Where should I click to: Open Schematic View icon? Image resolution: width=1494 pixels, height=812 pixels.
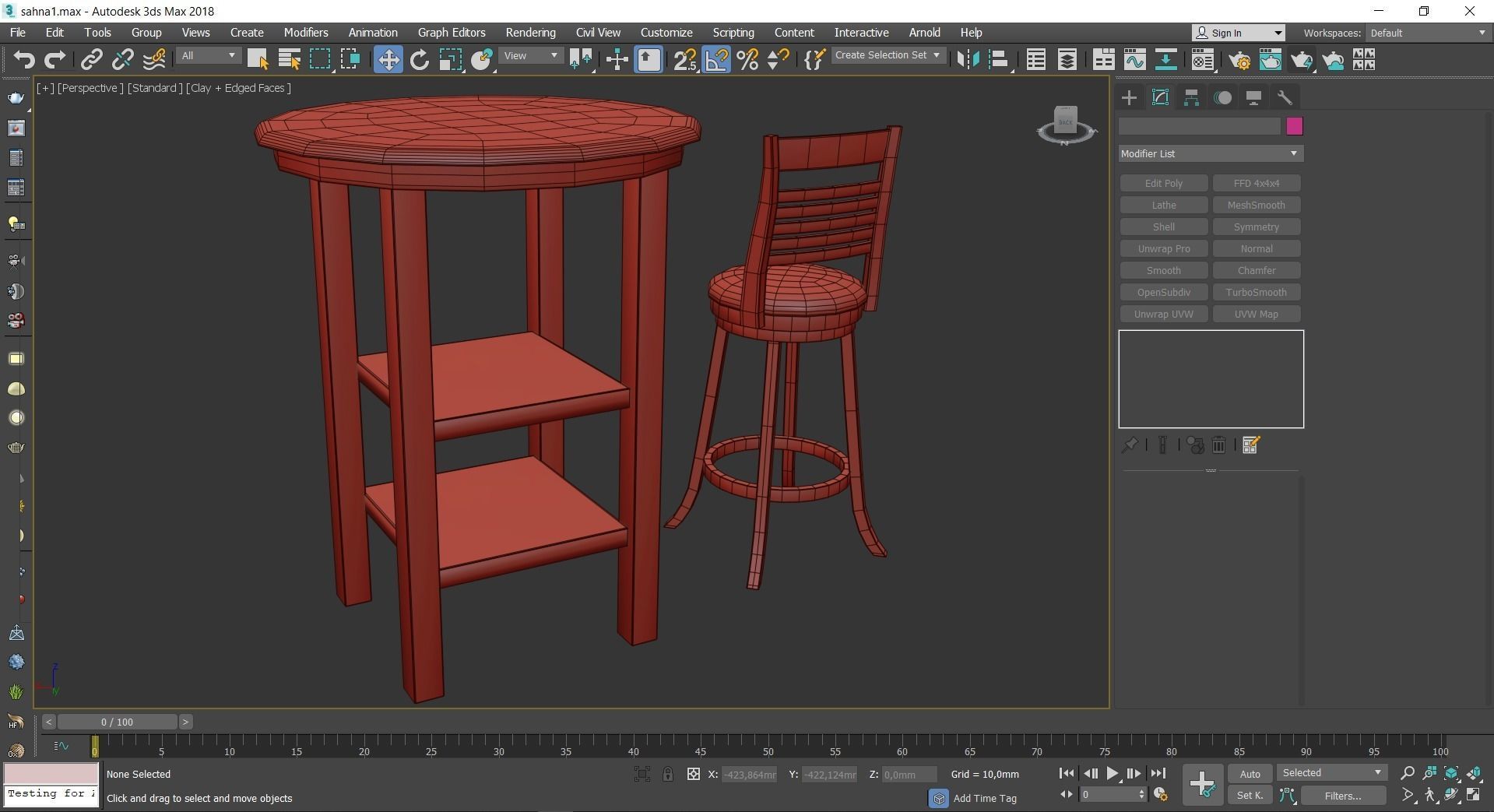click(1165, 60)
